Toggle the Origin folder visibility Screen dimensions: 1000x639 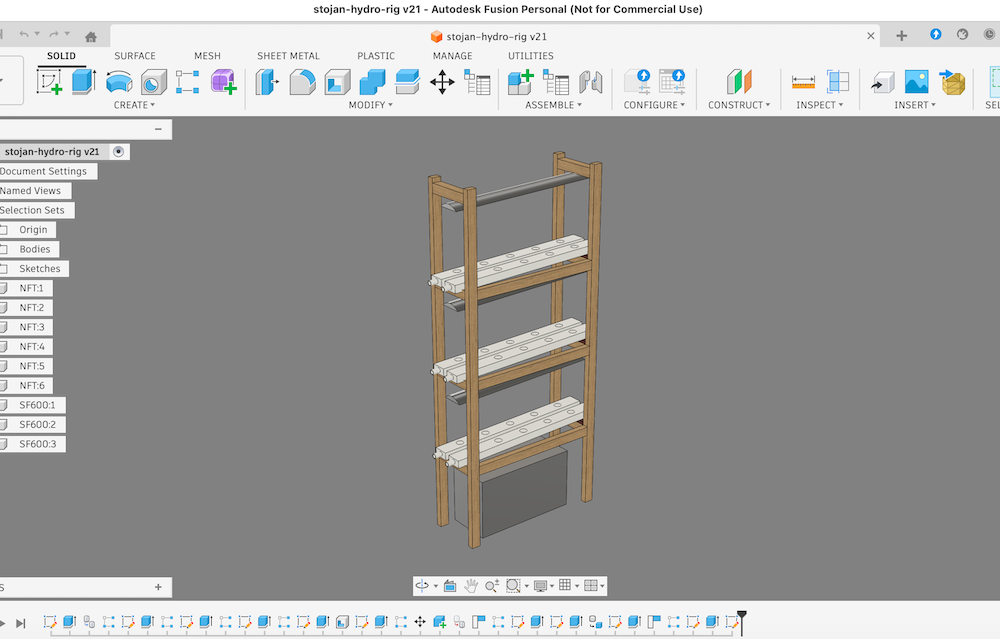(4, 230)
